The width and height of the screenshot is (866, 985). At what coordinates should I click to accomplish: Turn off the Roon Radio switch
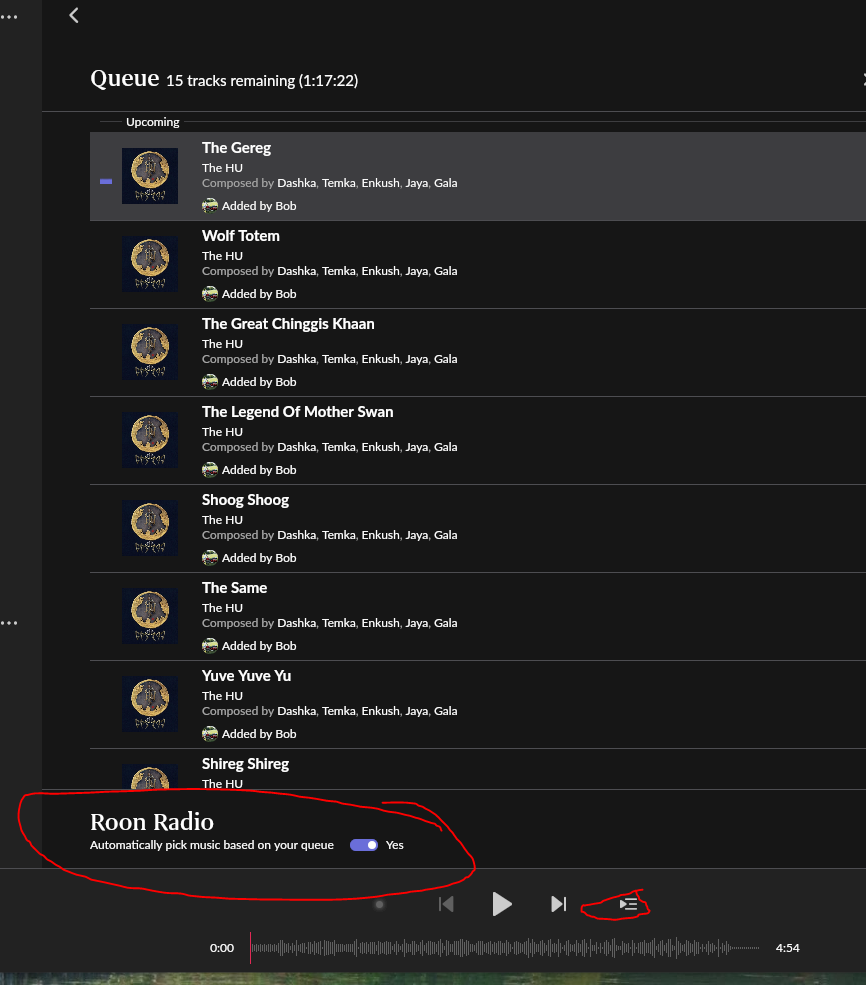tap(364, 845)
